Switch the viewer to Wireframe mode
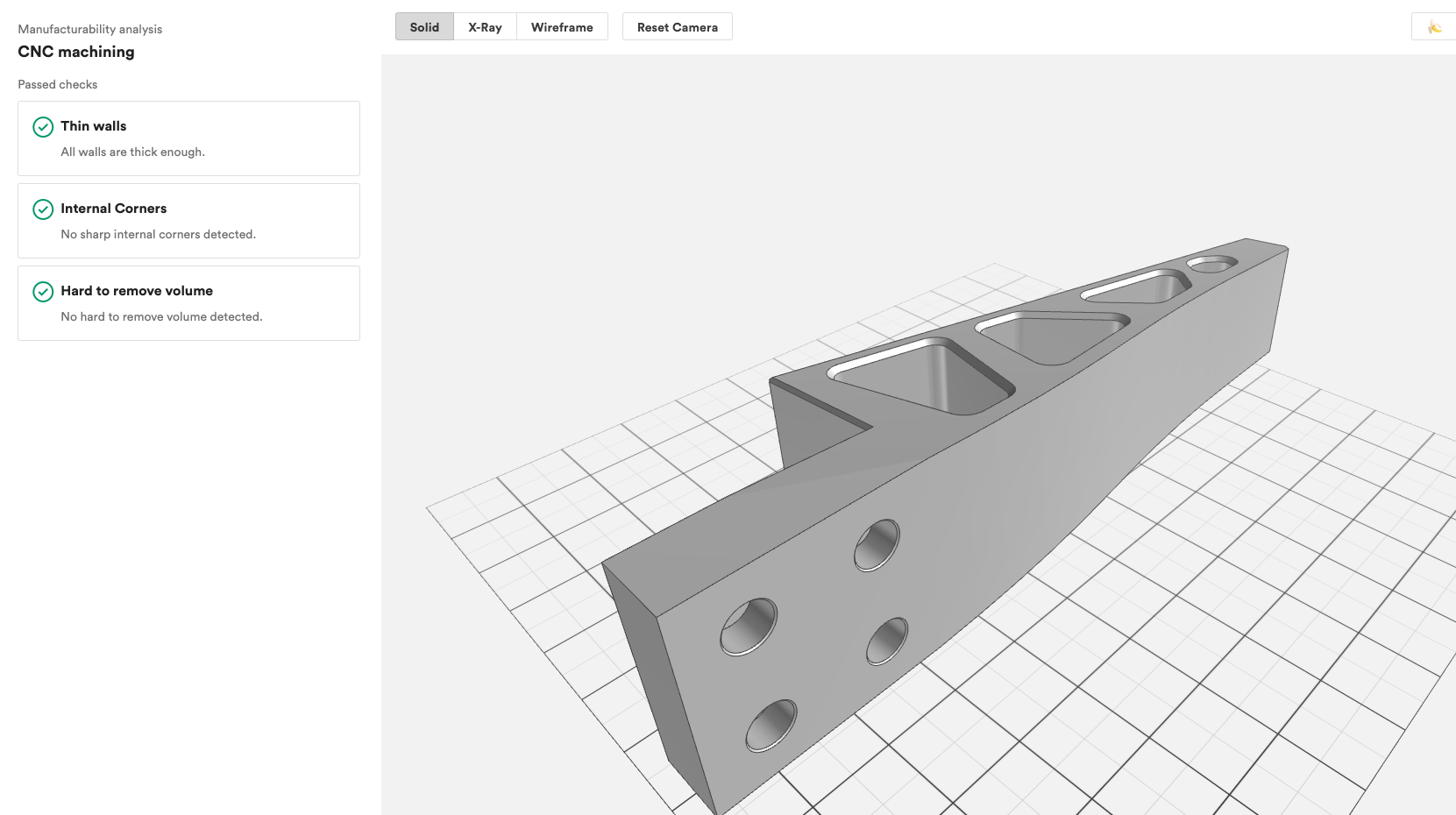This screenshot has height=815, width=1456. click(562, 27)
